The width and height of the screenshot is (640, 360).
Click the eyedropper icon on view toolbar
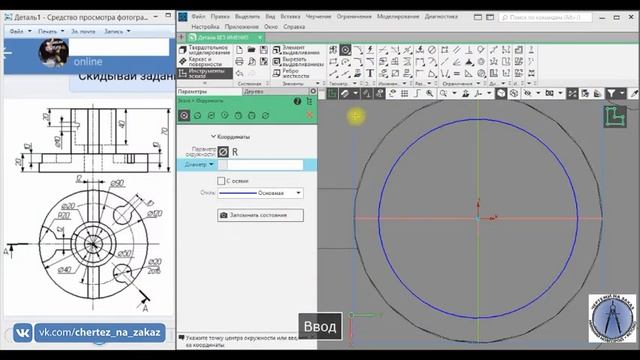click(634, 93)
